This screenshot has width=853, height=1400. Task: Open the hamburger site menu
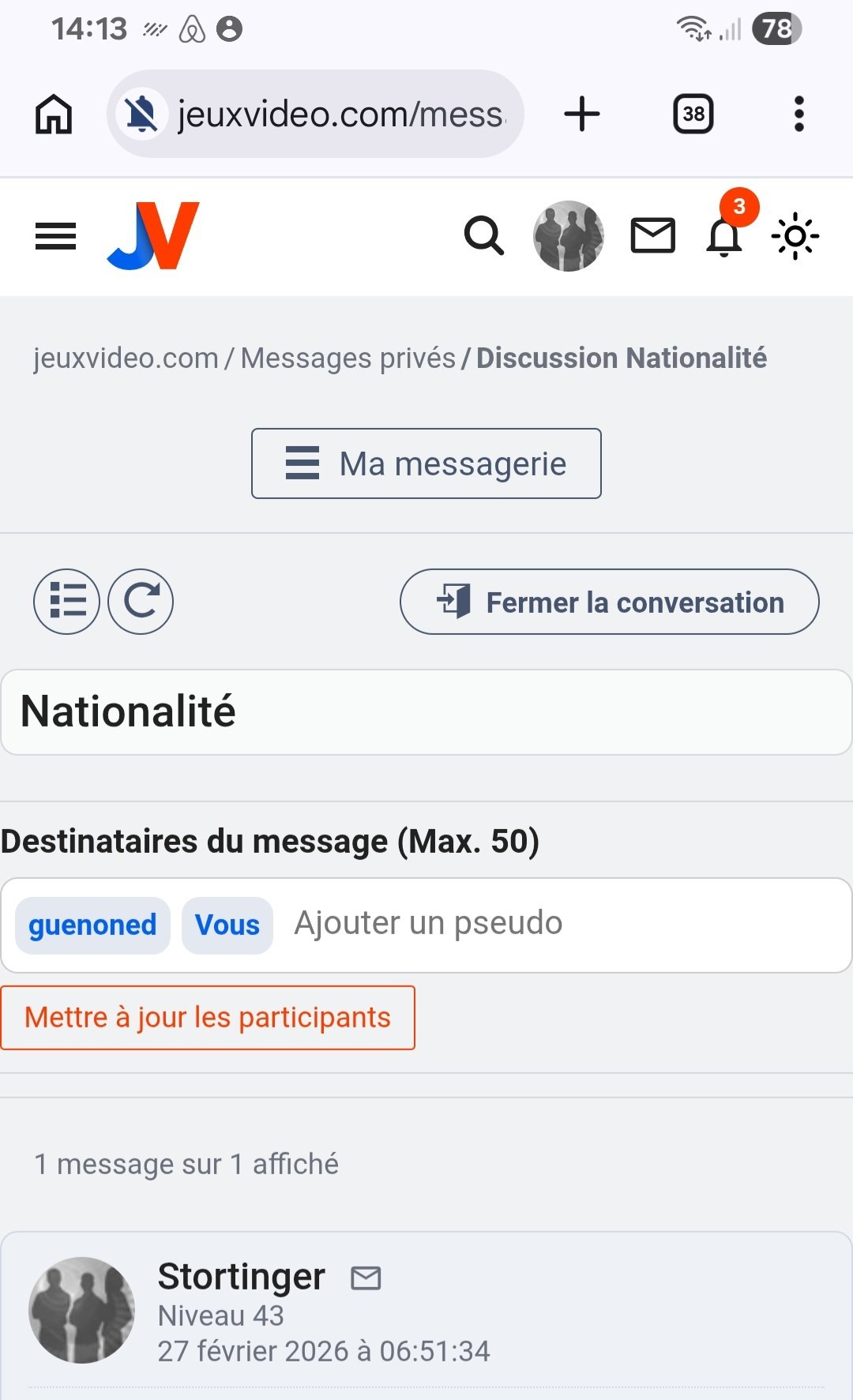(x=55, y=236)
